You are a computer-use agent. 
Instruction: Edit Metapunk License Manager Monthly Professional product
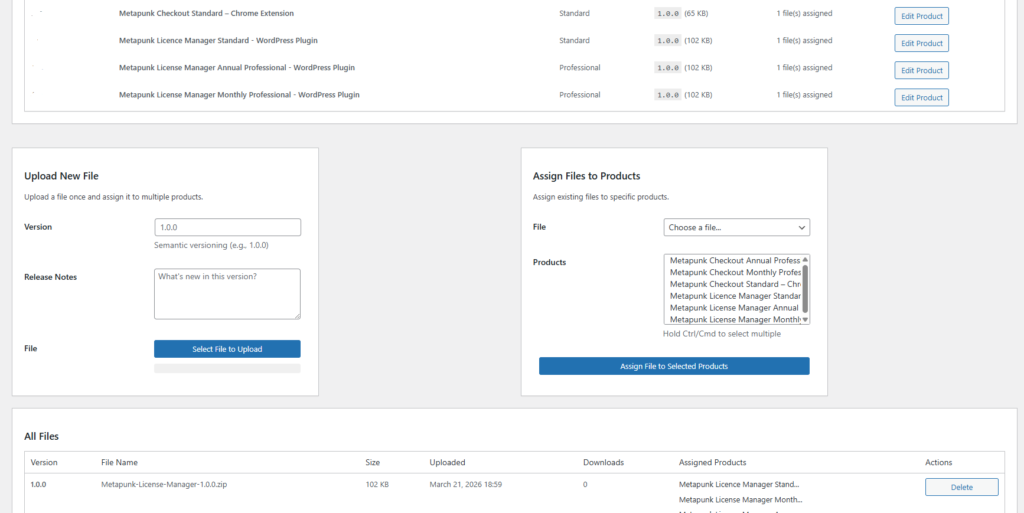(x=921, y=97)
